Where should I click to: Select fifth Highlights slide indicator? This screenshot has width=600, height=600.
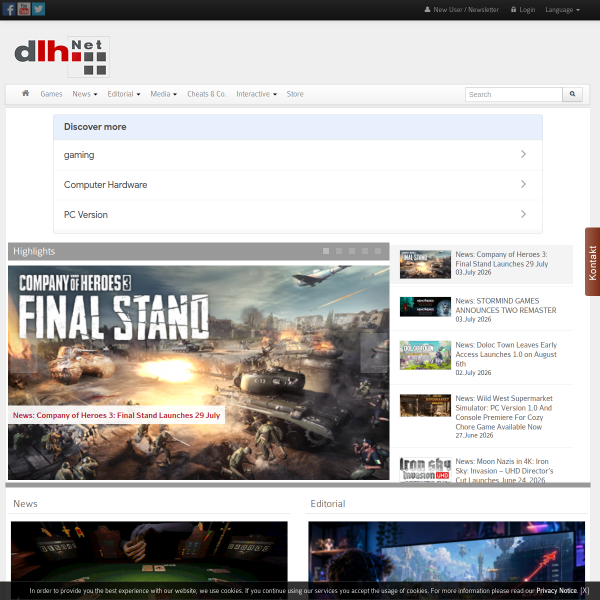tap(378, 251)
